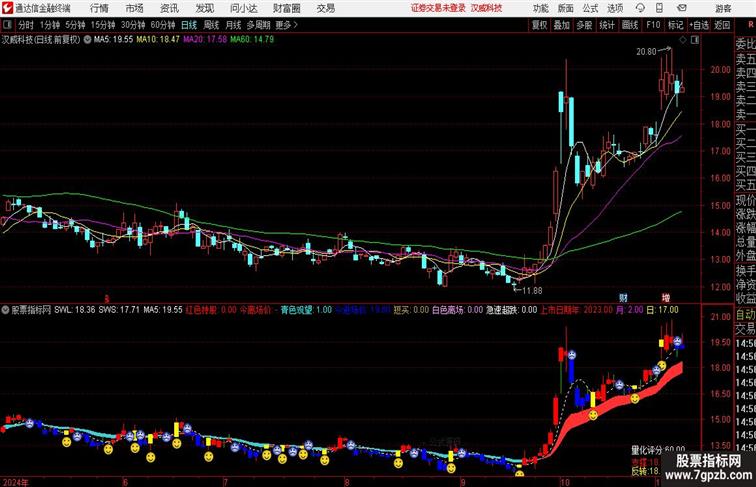
Task: Switch to 5分钟 chart period
Action: [x=75, y=25]
